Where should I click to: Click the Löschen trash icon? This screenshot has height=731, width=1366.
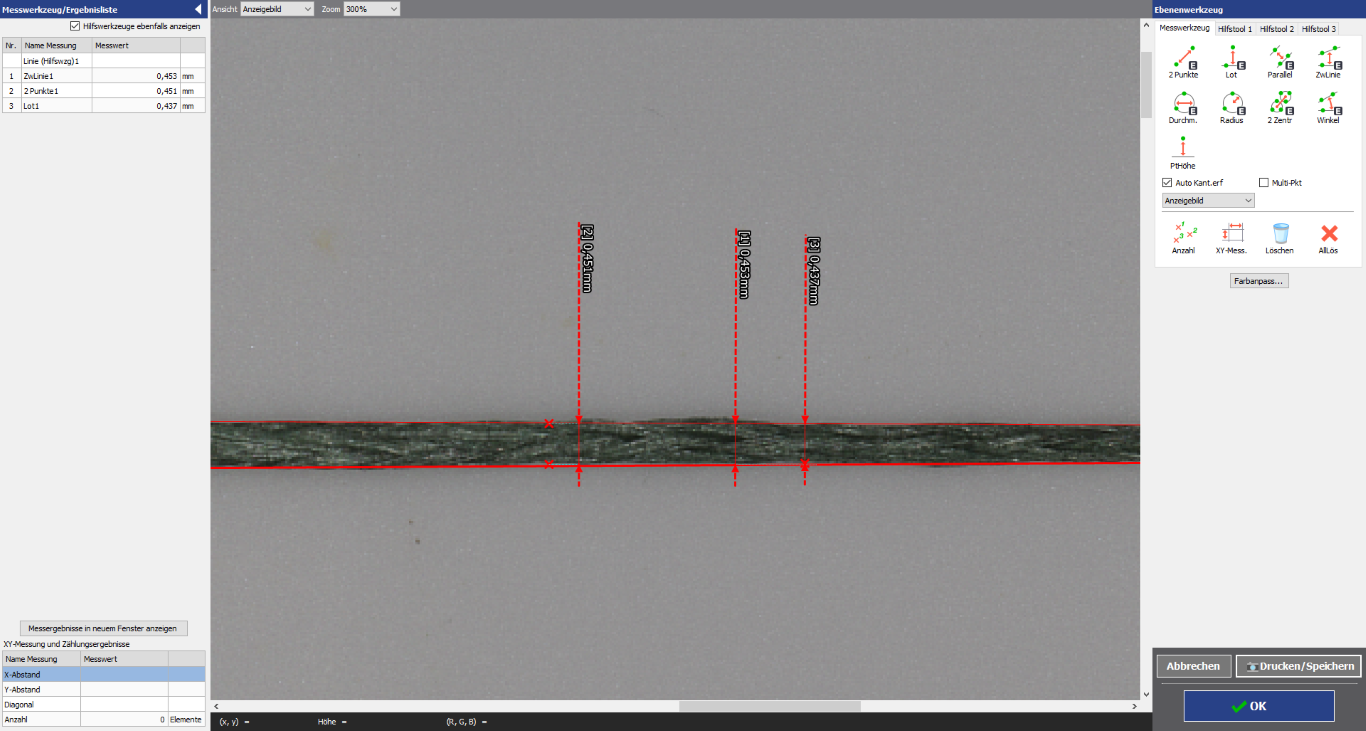[x=1279, y=235]
